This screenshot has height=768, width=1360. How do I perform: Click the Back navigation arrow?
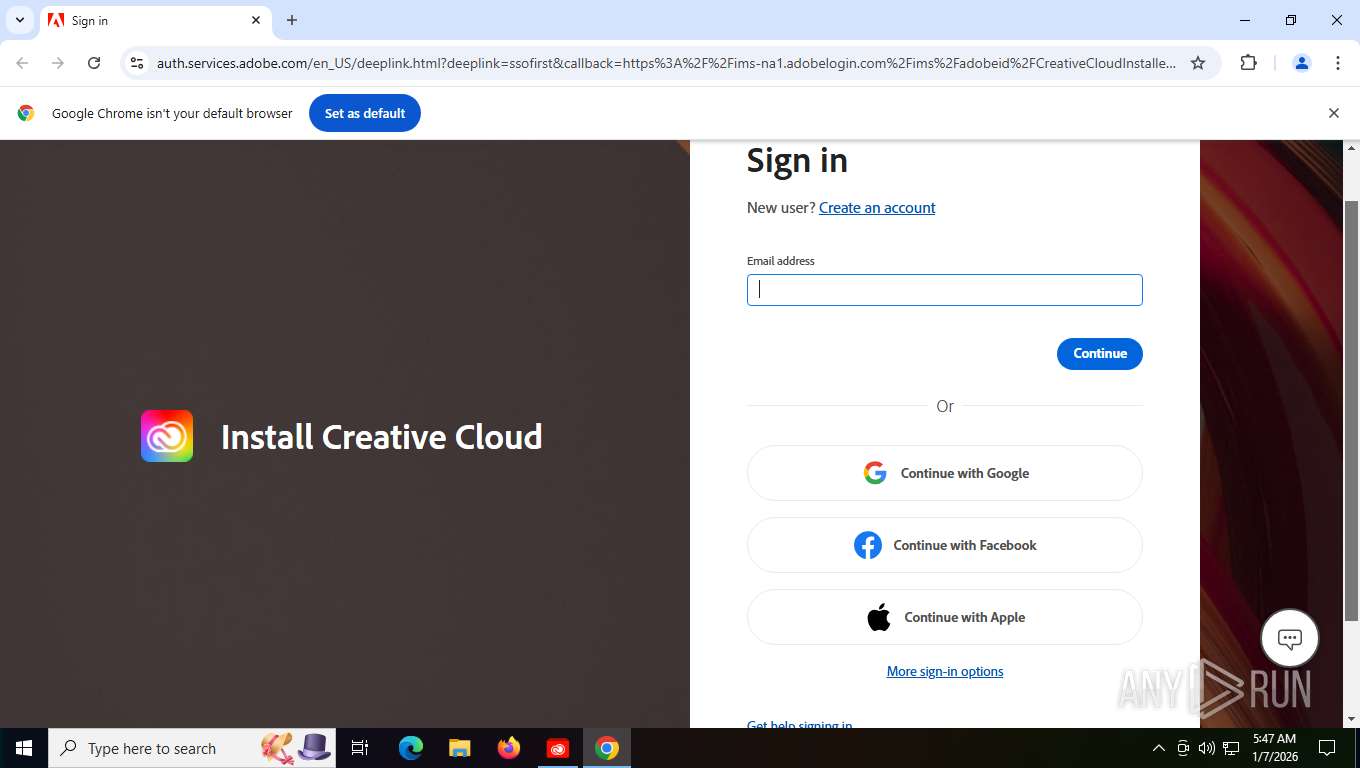click(x=22, y=63)
